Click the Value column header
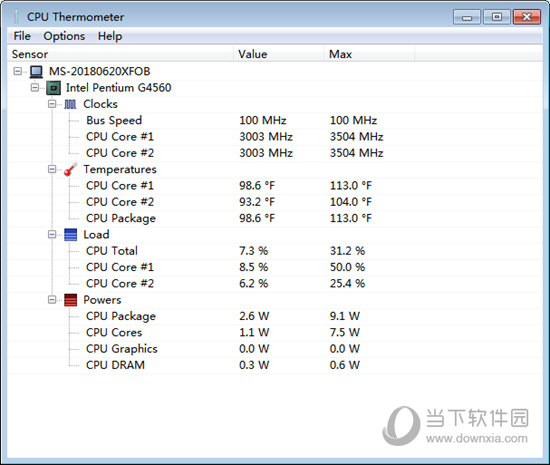This screenshot has height=465, width=550. pos(279,54)
